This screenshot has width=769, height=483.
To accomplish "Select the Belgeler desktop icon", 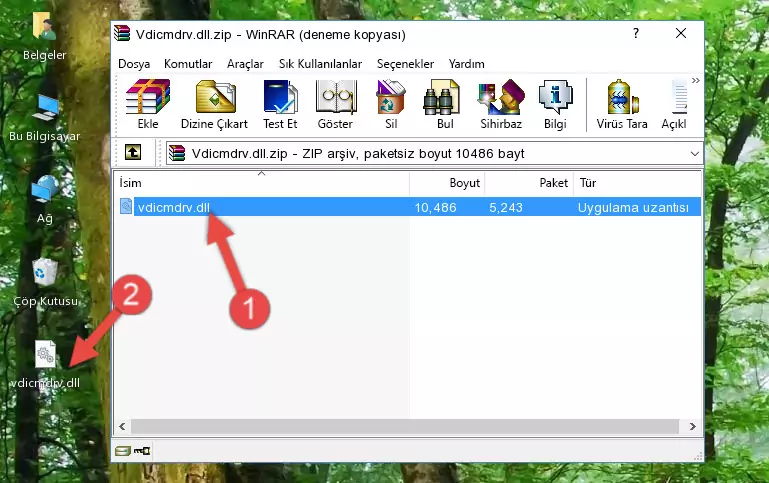I will [44, 36].
